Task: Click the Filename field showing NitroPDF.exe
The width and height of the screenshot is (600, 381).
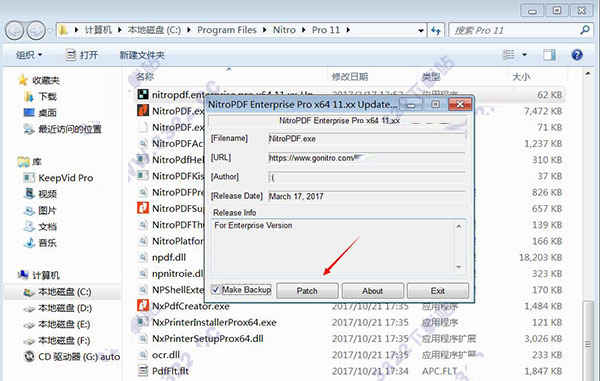Action: pos(367,138)
